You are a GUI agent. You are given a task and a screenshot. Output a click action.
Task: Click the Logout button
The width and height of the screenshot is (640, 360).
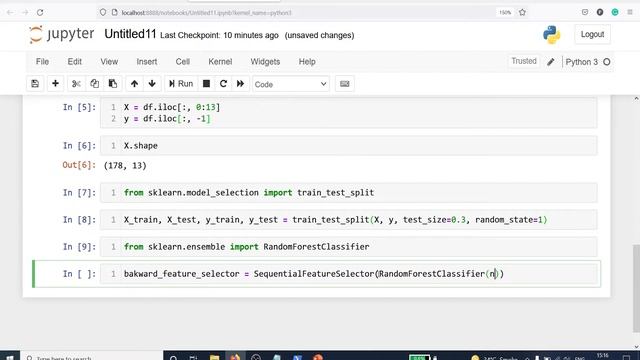click(x=592, y=34)
